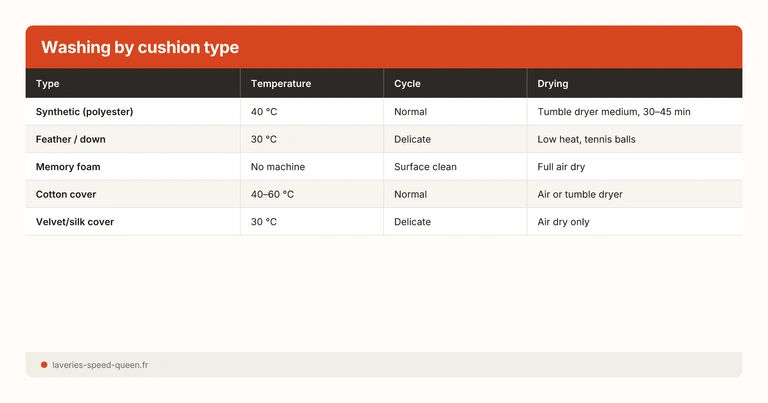The width and height of the screenshot is (768, 403).
Task: Click the Synthetic (polyester) row label
Action: 84,112
